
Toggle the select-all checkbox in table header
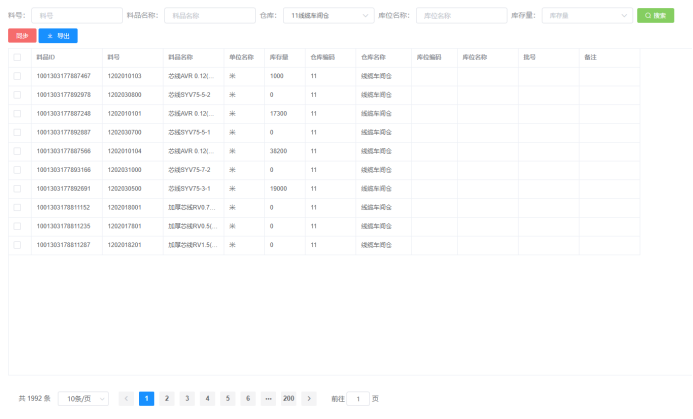click(17, 58)
